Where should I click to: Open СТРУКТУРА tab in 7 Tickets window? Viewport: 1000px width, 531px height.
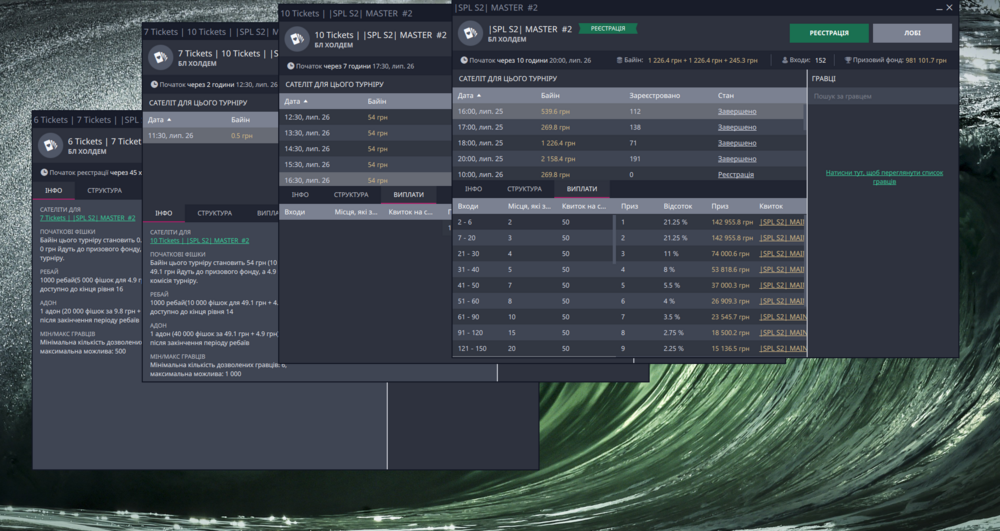pos(214,213)
